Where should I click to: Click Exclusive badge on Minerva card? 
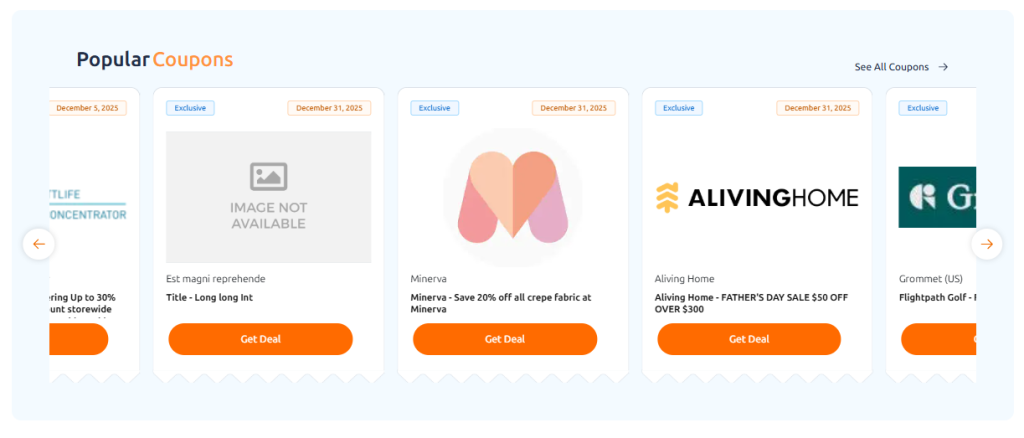[x=434, y=108]
